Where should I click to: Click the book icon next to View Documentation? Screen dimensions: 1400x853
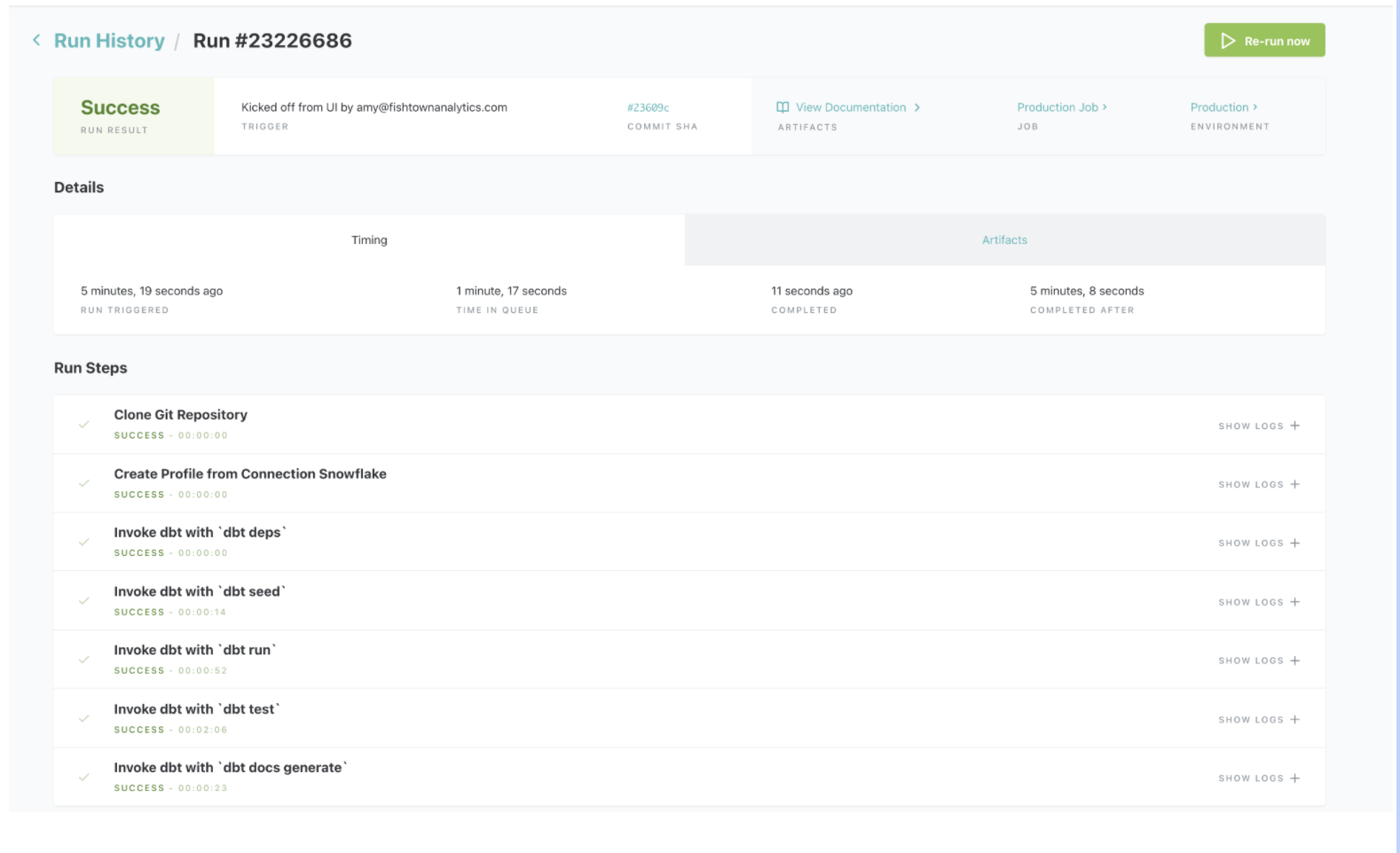[783, 107]
